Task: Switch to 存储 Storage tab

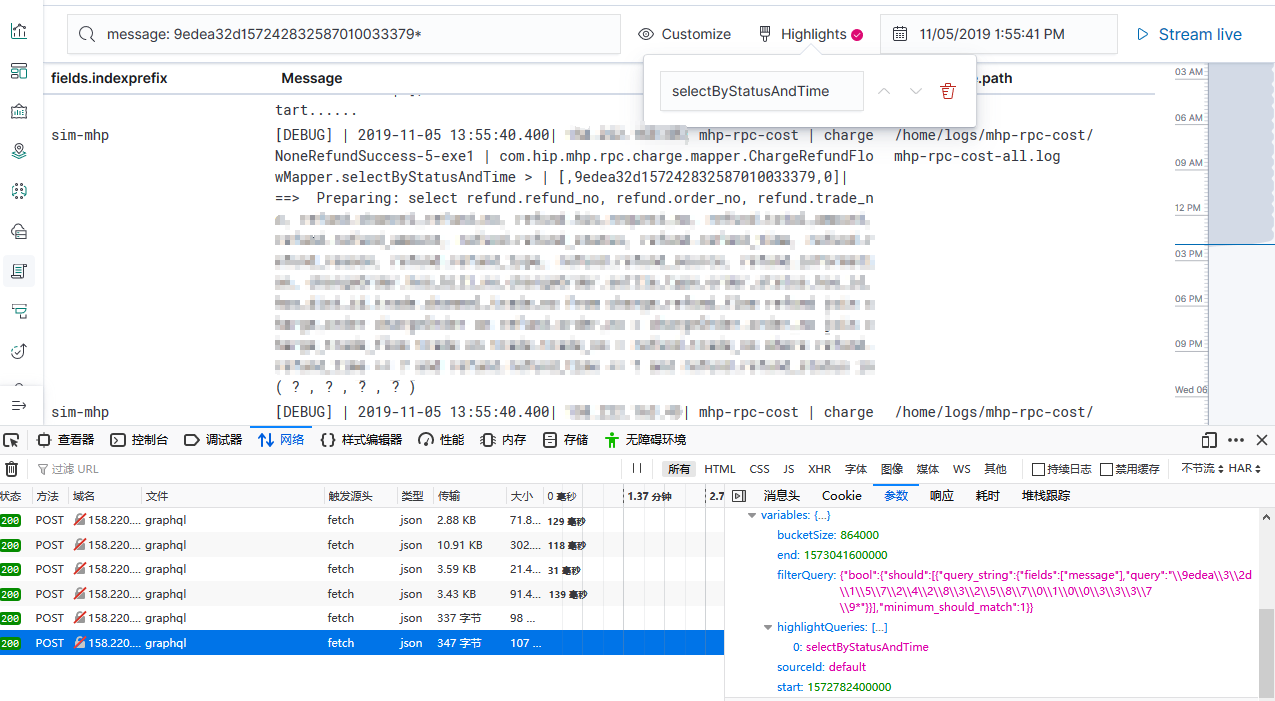Action: pyautogui.click(x=565, y=440)
